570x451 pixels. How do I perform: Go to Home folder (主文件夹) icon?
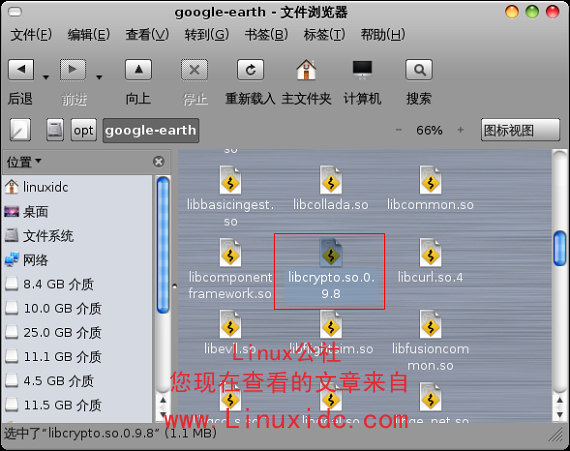(x=306, y=69)
